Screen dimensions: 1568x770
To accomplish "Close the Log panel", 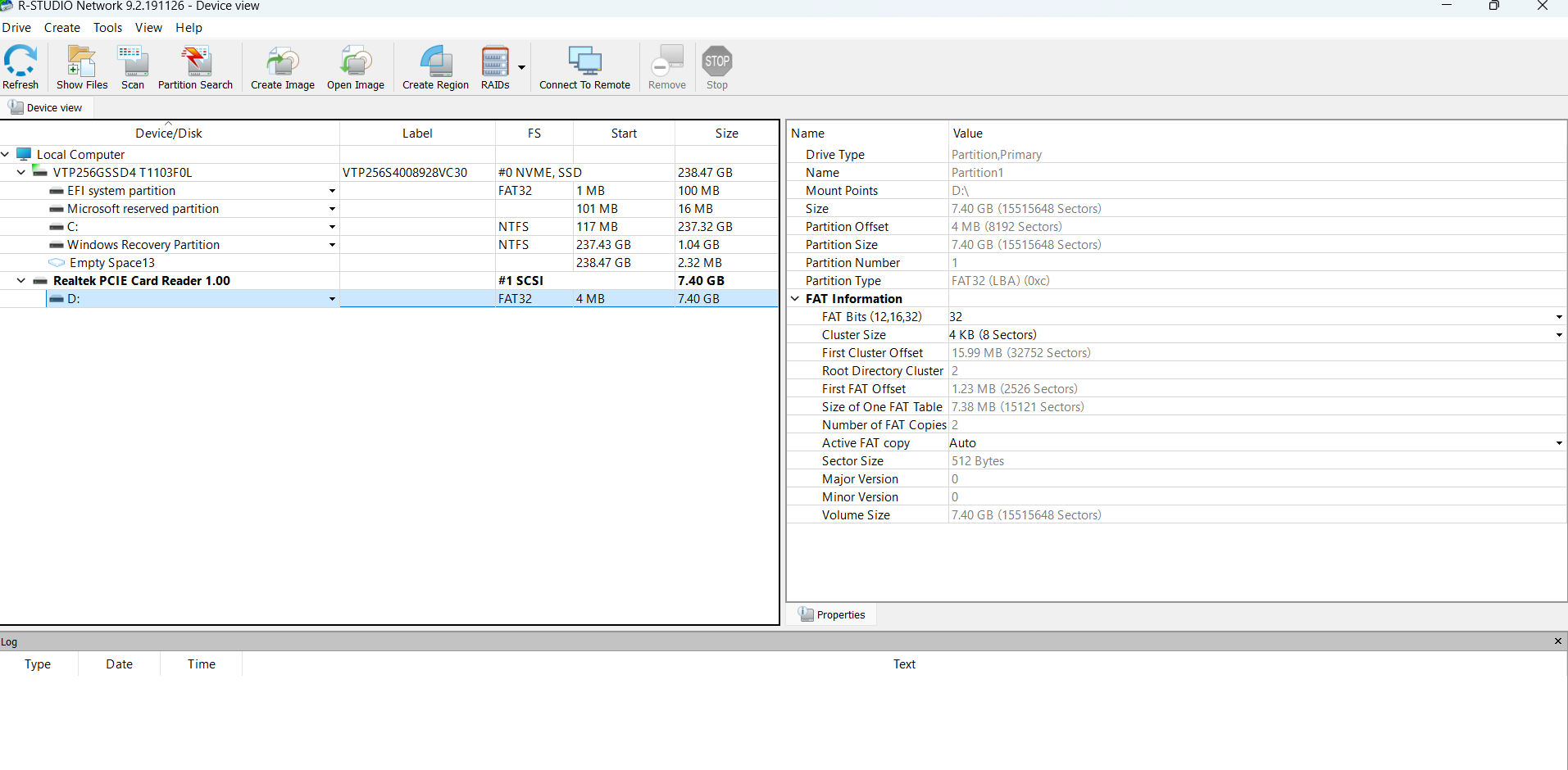I will pyautogui.click(x=1558, y=641).
